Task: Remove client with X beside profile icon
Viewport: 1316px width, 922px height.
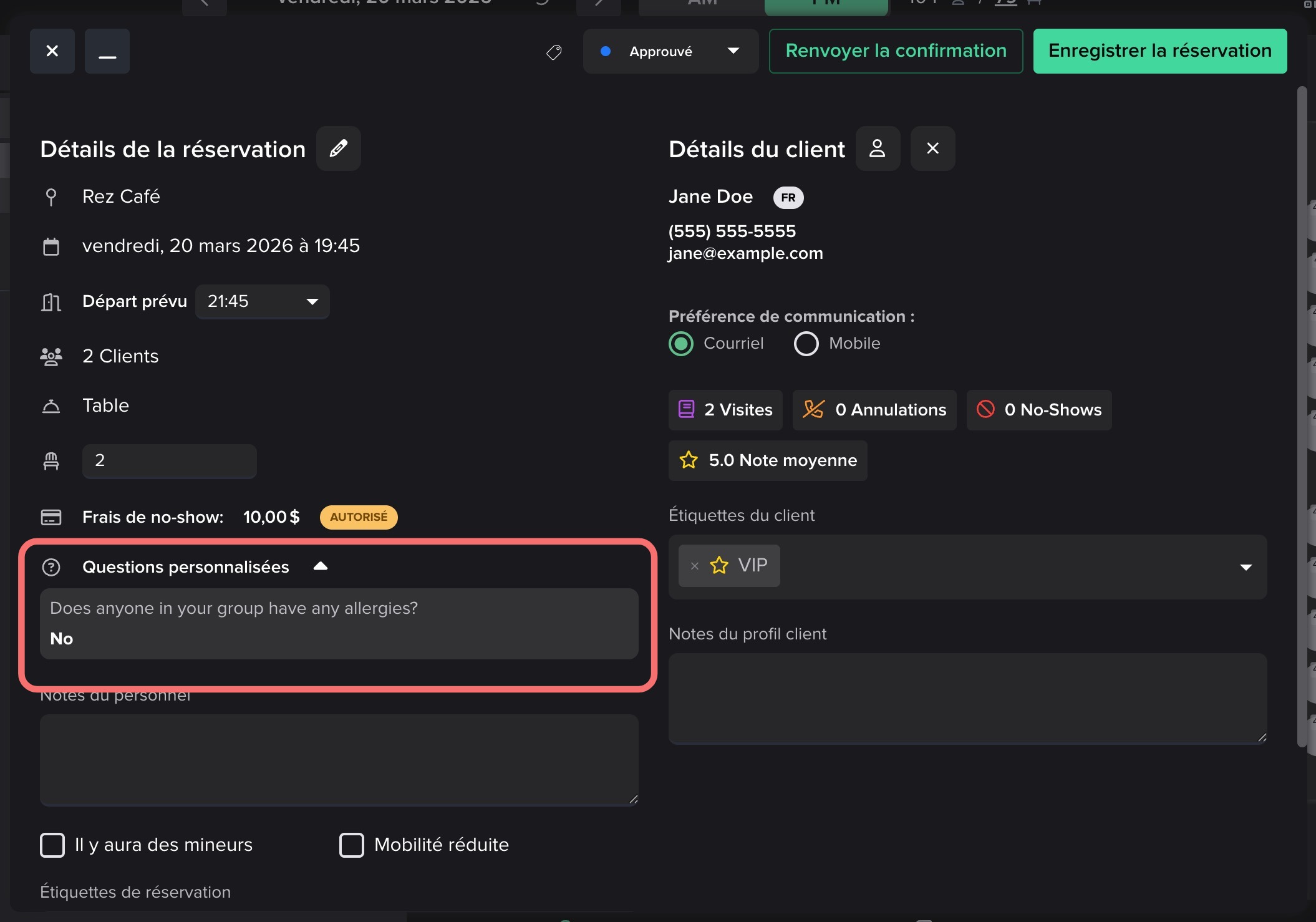Action: coord(932,148)
